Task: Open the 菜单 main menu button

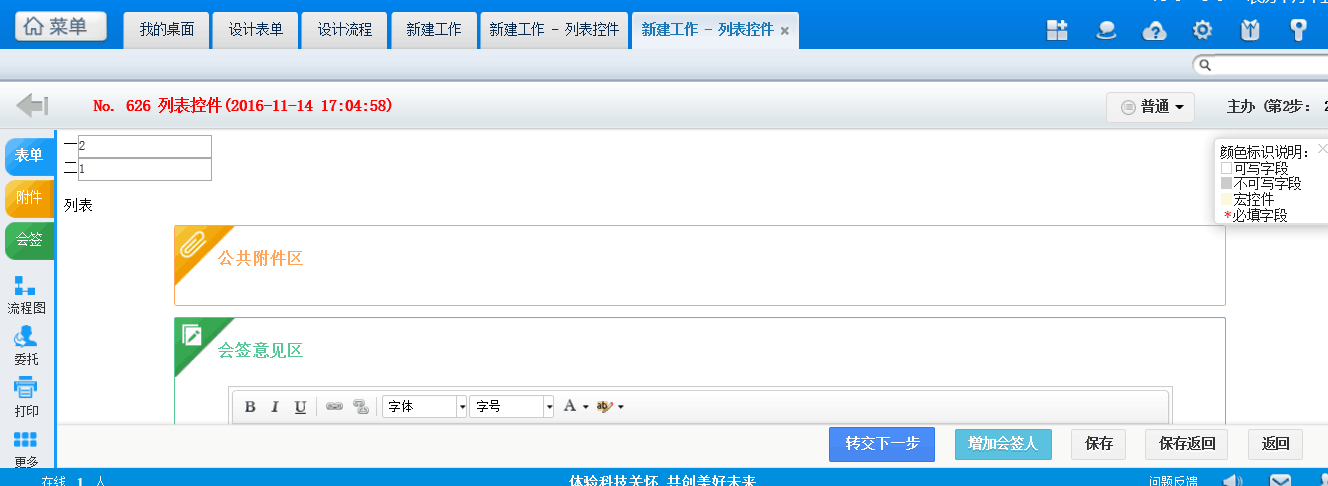Action: pos(61,27)
